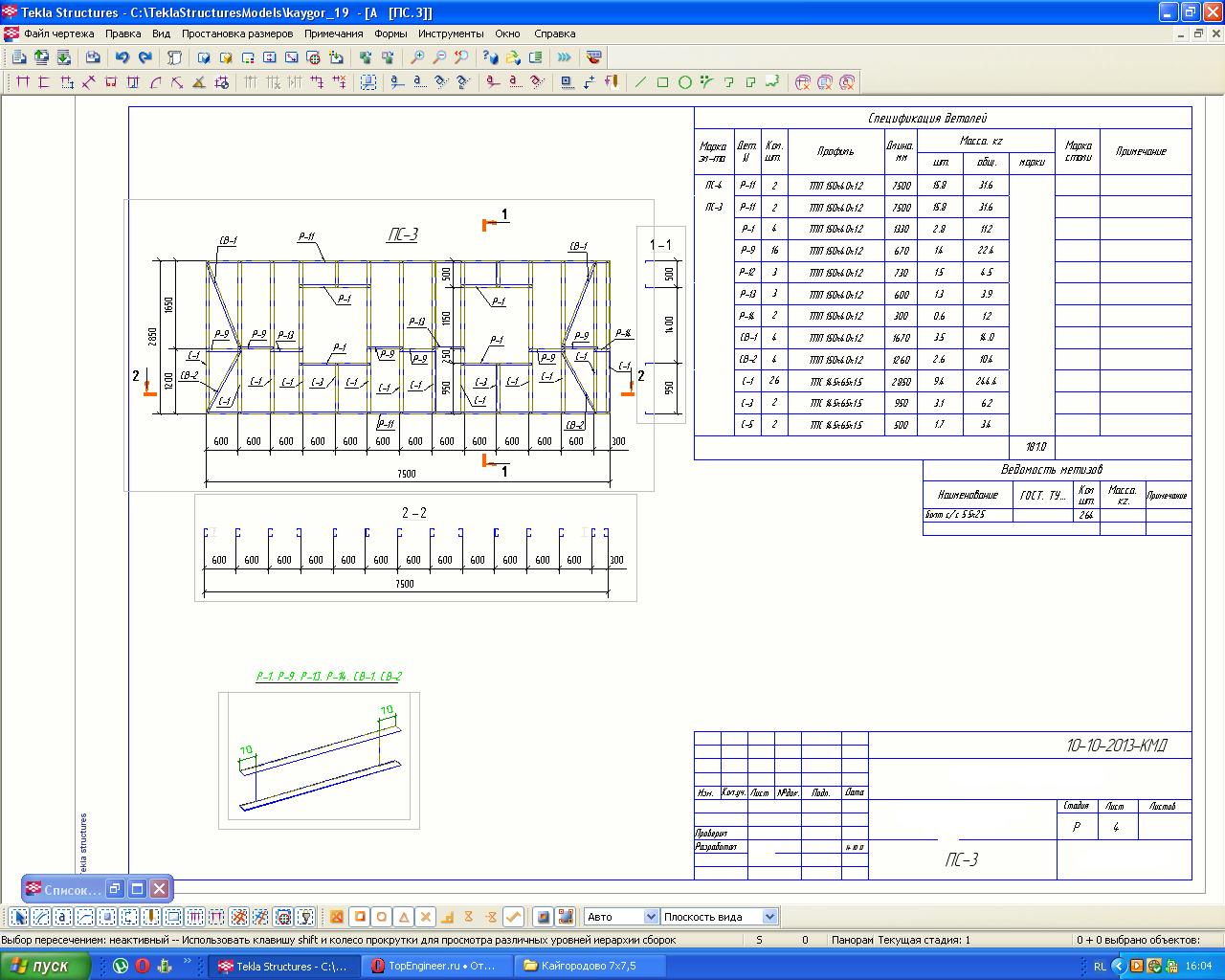1225x980 pixels.
Task: Select the green circle drawing tool
Action: pyautogui.click(x=684, y=82)
